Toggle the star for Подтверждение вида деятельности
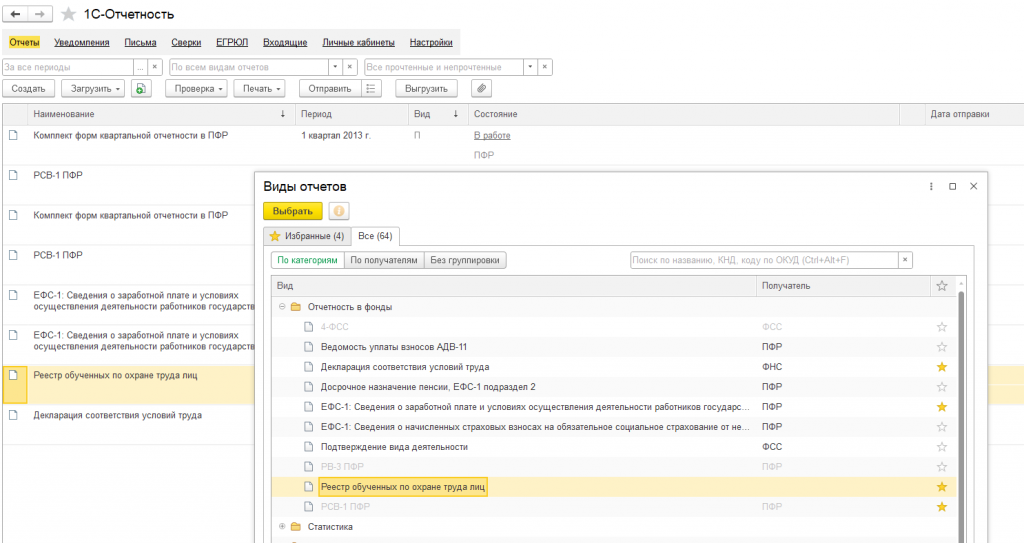Viewport: 1024px width, 543px height. [x=942, y=447]
